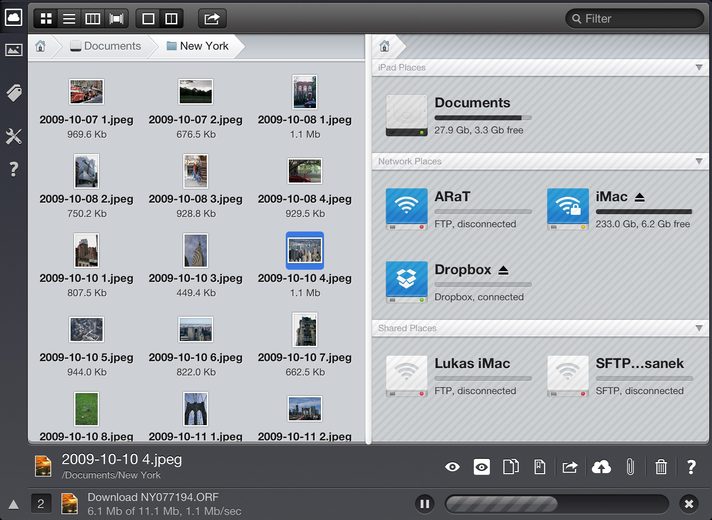The width and height of the screenshot is (712, 520).
Task: Open the cloud storage sidebar icon
Action: [13, 18]
